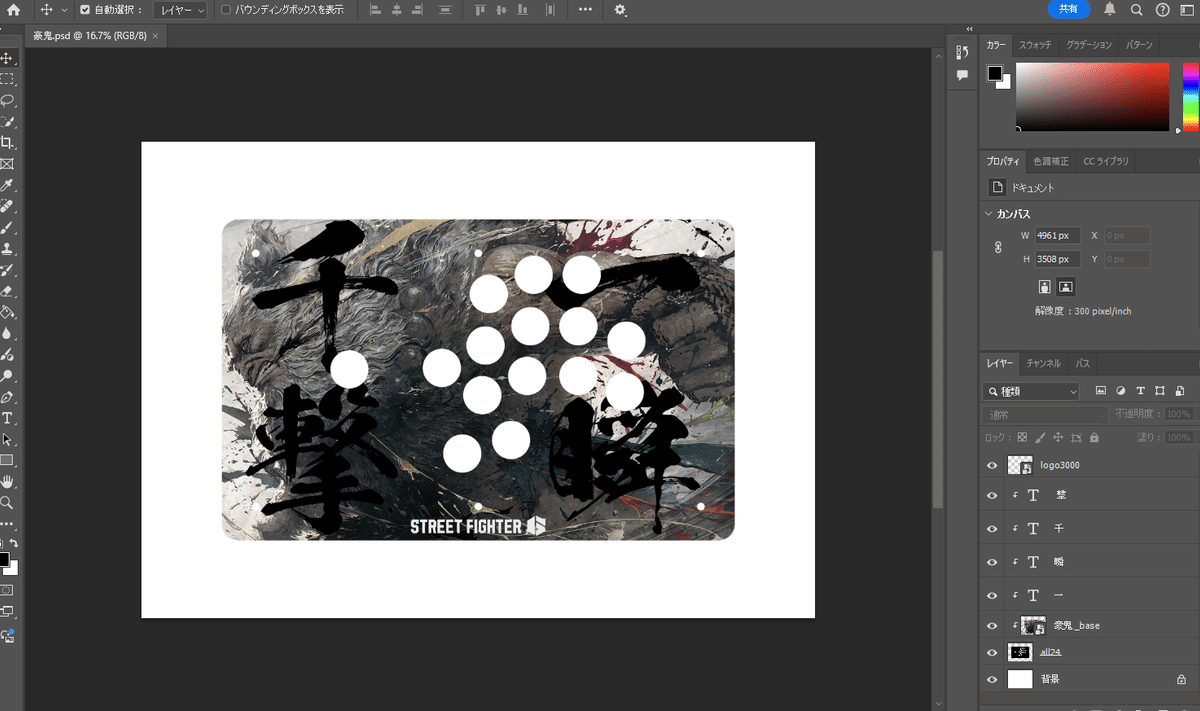Select the Hand tool

[7, 482]
